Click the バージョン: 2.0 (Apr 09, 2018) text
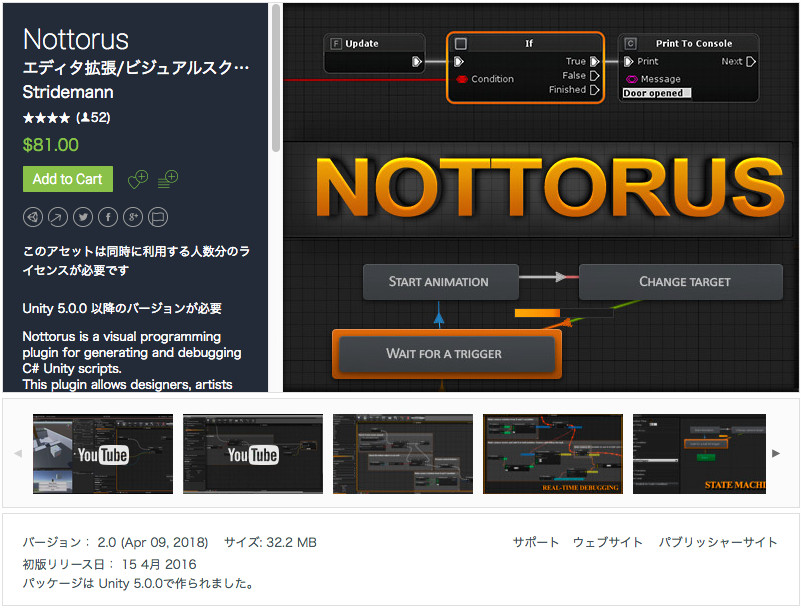 (x=115, y=542)
